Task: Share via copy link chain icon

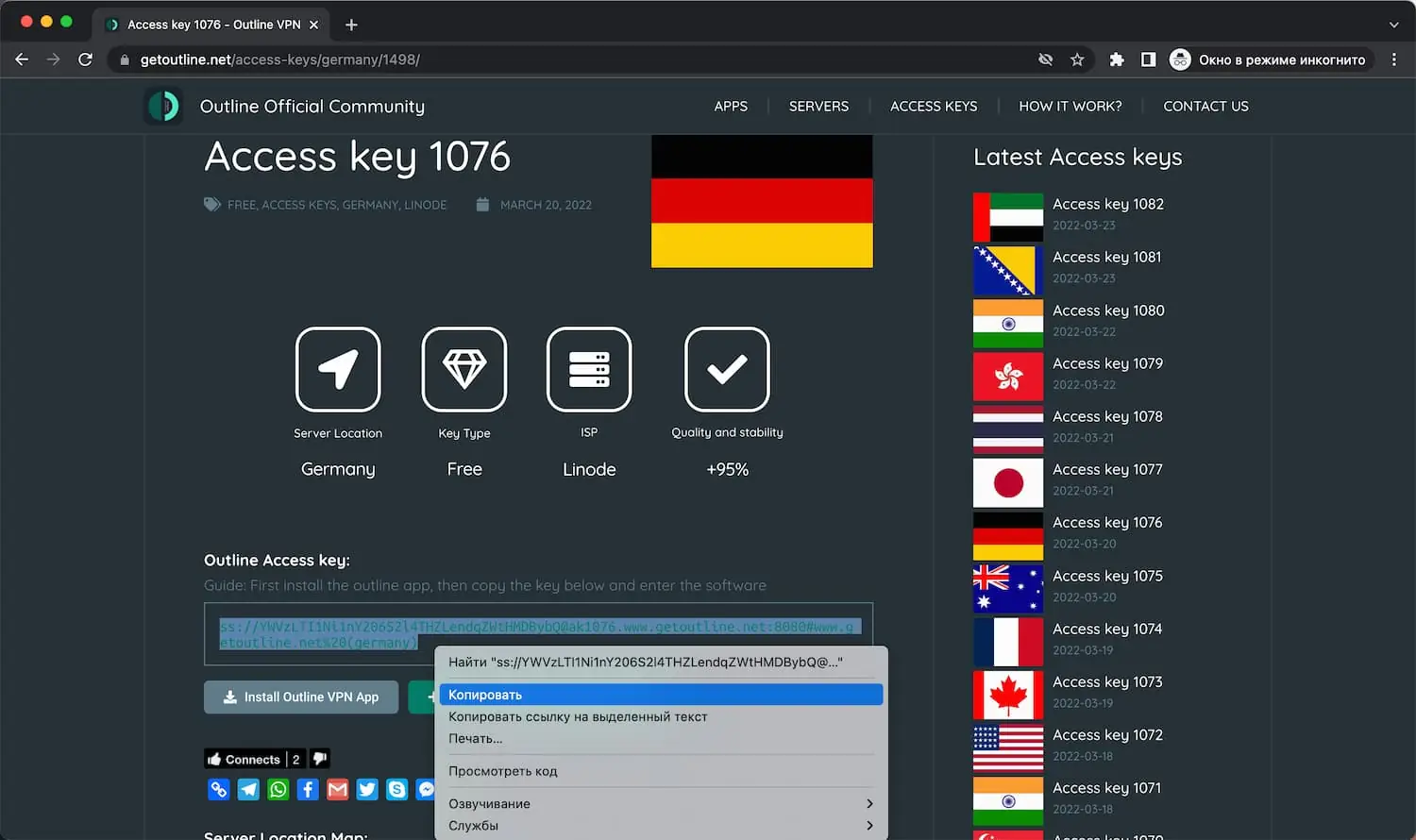Action: [219, 789]
